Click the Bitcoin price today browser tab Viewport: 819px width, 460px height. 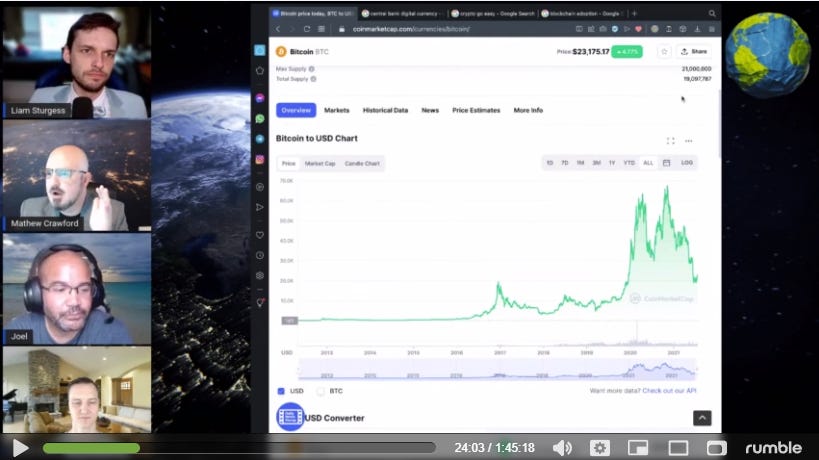312,14
